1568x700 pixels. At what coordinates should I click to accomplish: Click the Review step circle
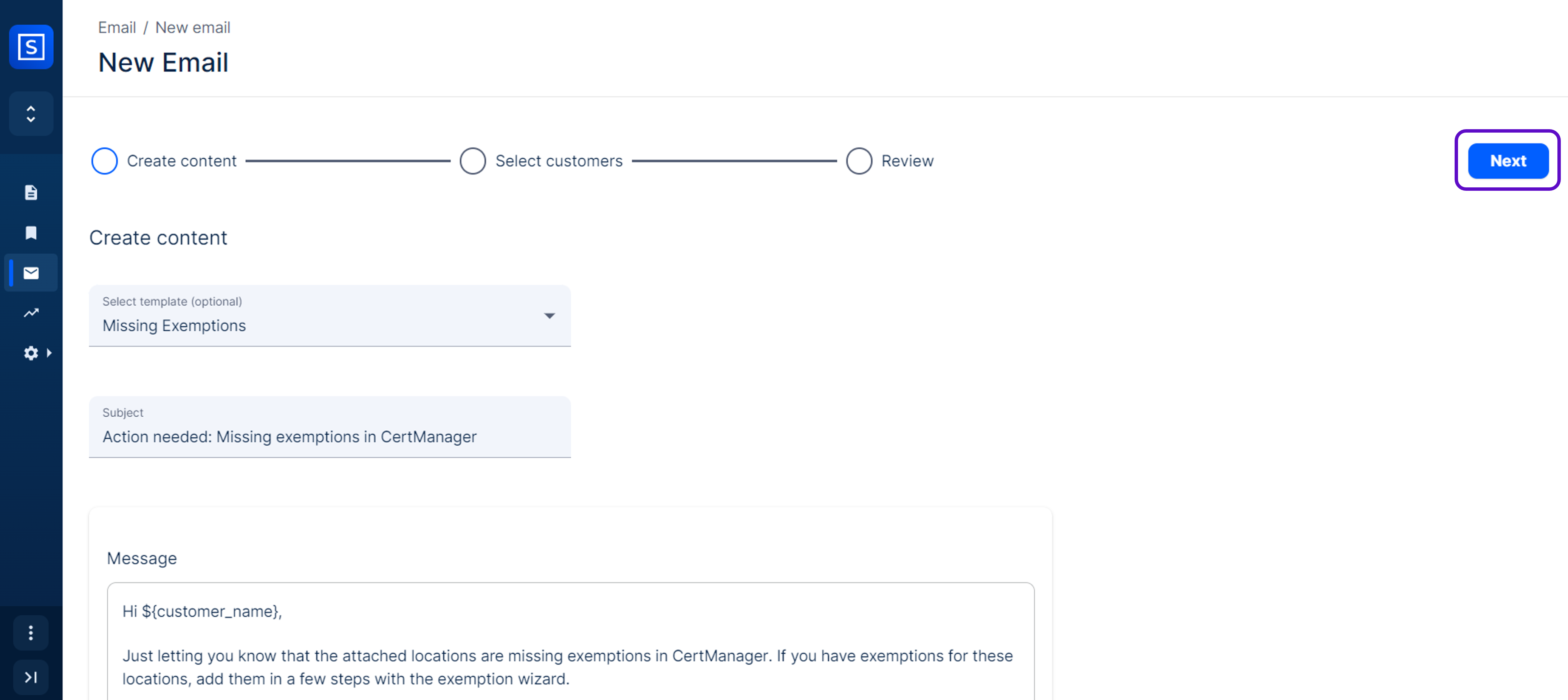[858, 161]
